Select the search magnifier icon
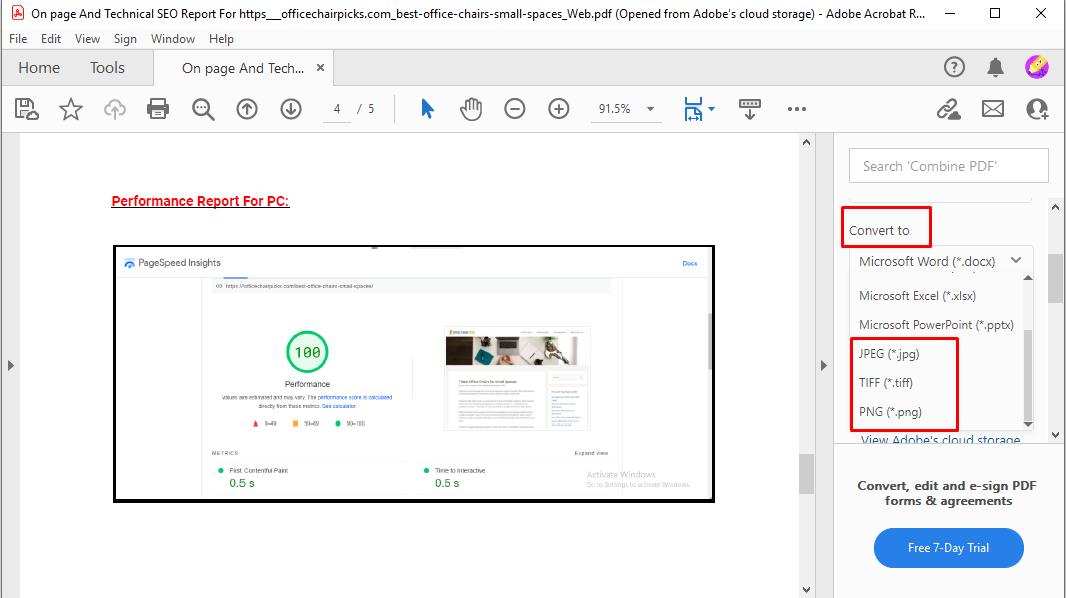1066x598 pixels. pos(203,108)
